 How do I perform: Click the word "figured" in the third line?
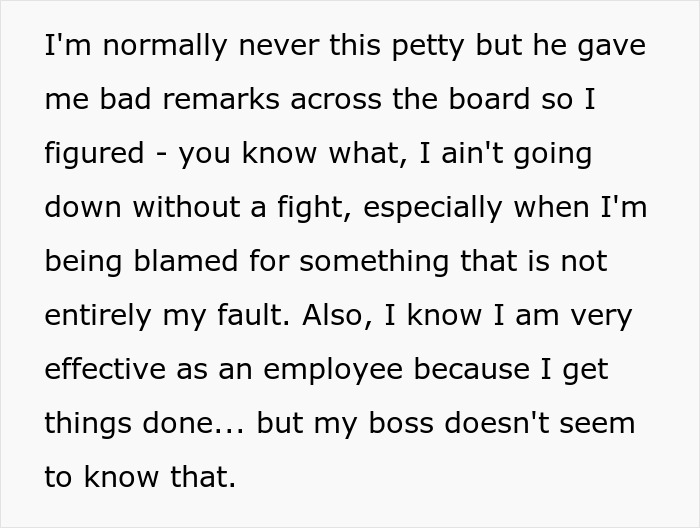(x=94, y=155)
